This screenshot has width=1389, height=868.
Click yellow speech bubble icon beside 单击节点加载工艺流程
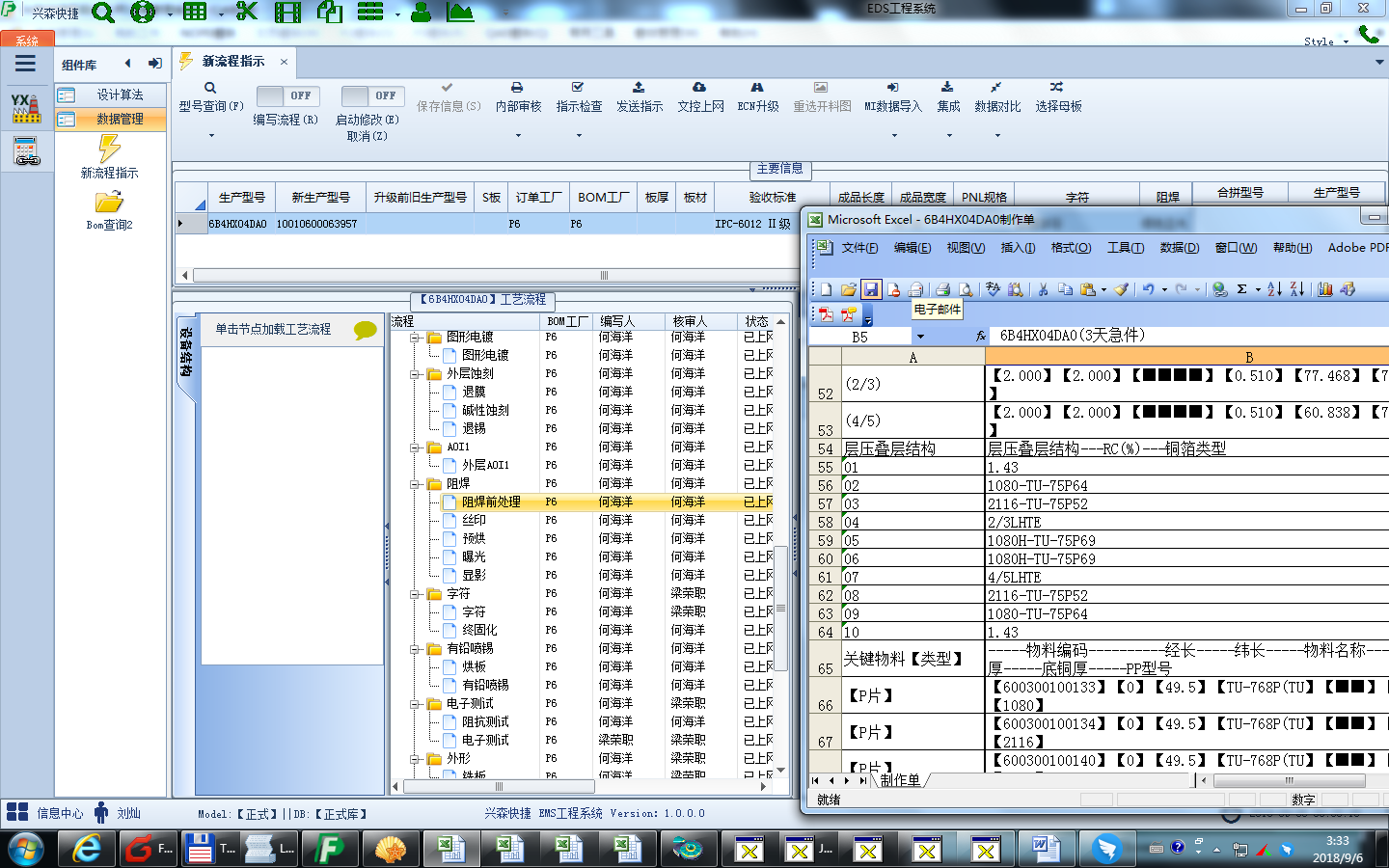[366, 330]
